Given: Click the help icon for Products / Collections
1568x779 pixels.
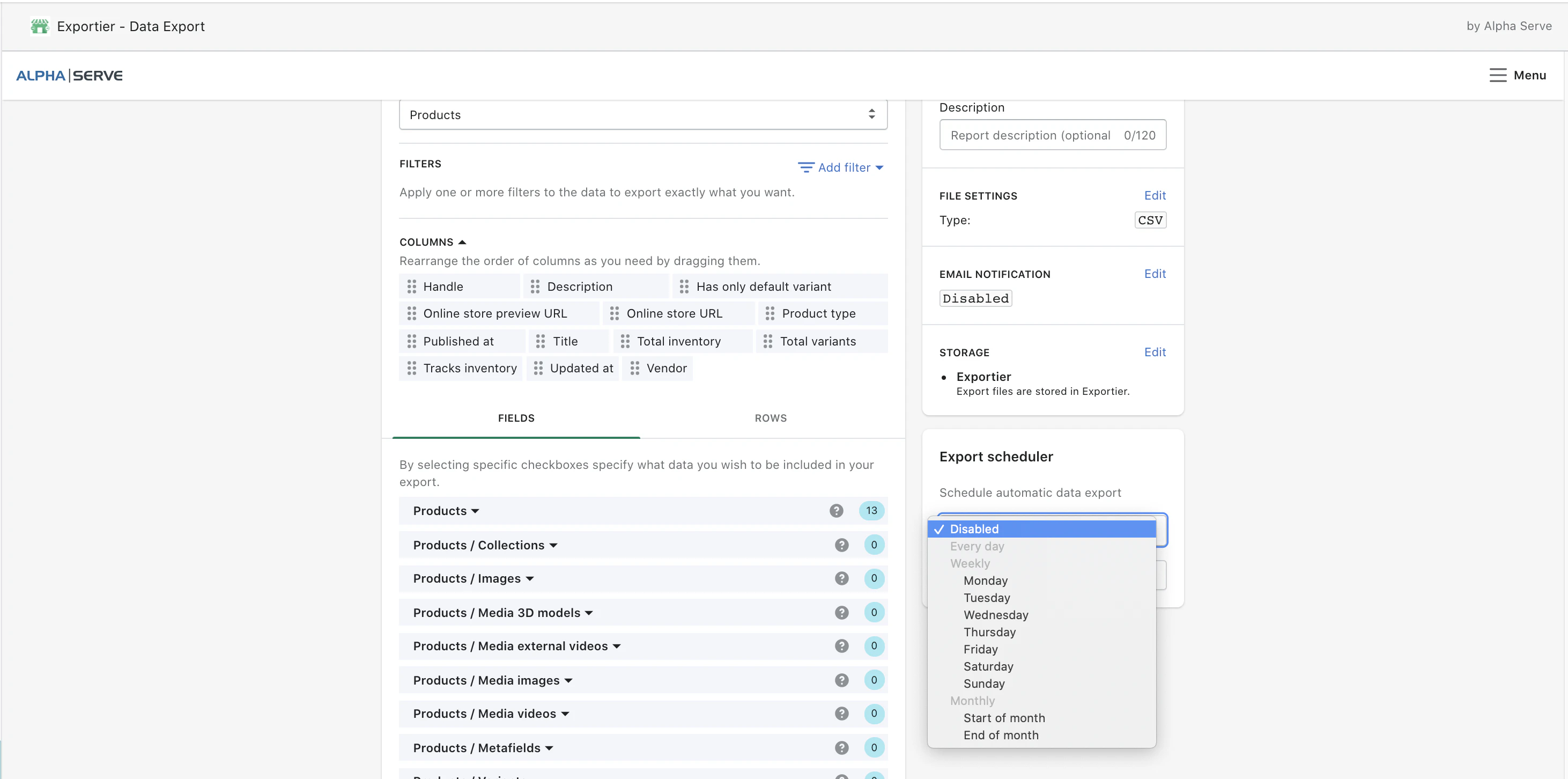Looking at the screenshot, I should point(842,545).
